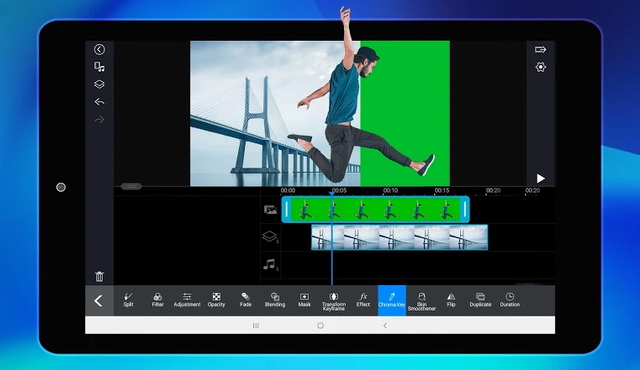Delete the selected clip with trash icon

coord(99,277)
